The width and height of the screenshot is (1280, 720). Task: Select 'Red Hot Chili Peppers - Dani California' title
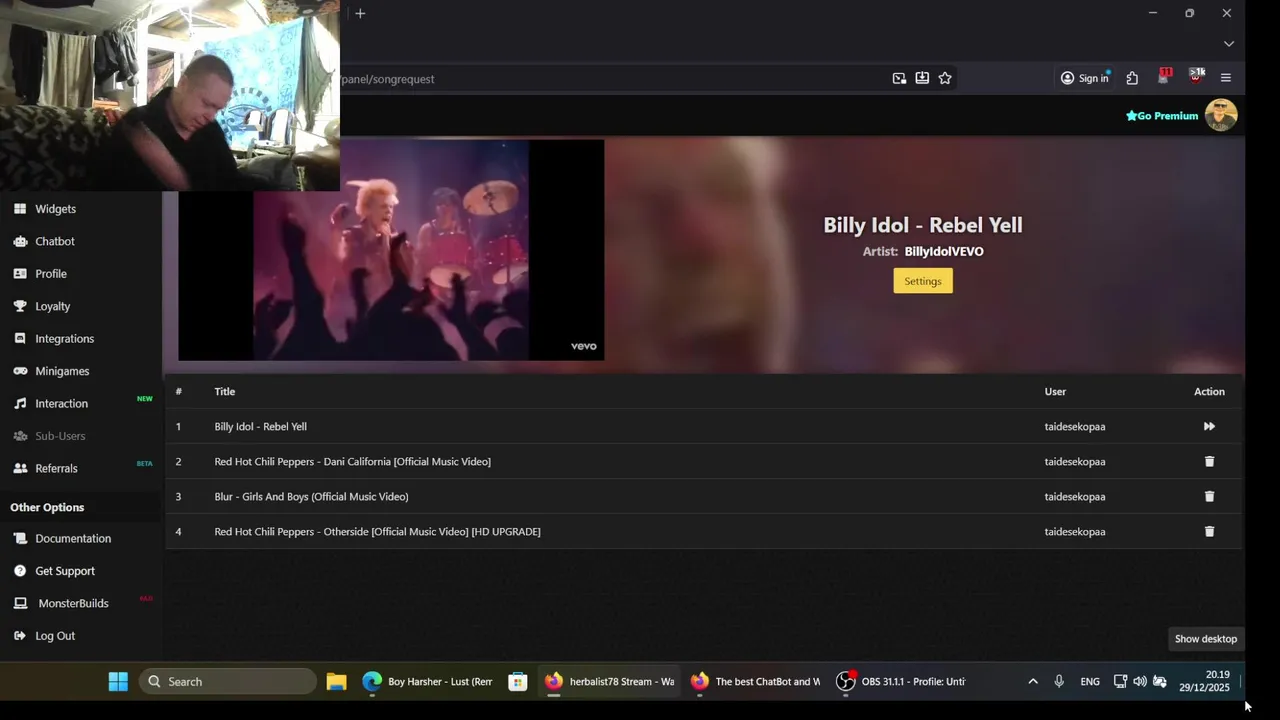352,461
